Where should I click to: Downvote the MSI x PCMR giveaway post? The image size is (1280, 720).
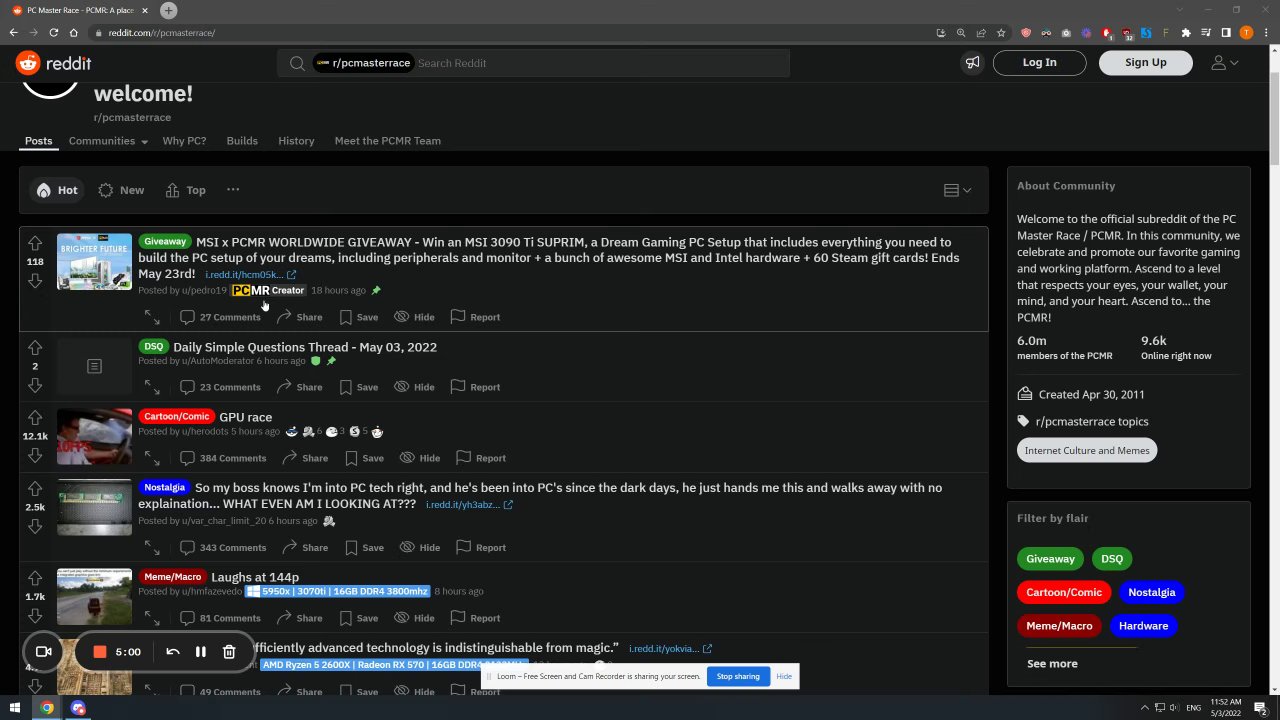click(35, 281)
